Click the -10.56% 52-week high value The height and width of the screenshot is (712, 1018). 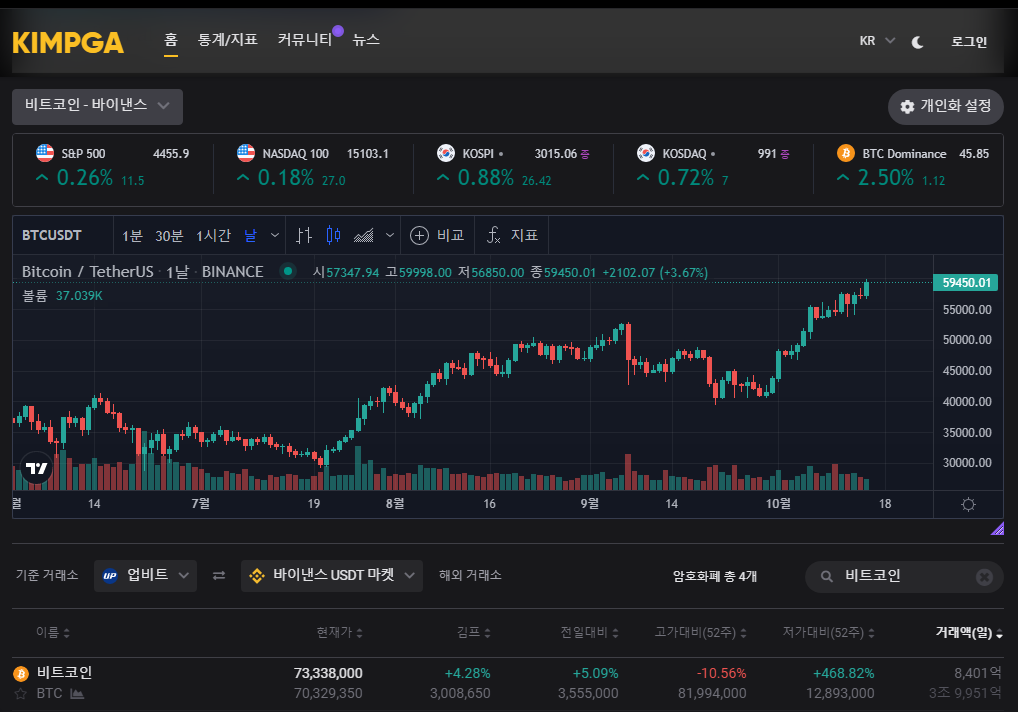721,673
